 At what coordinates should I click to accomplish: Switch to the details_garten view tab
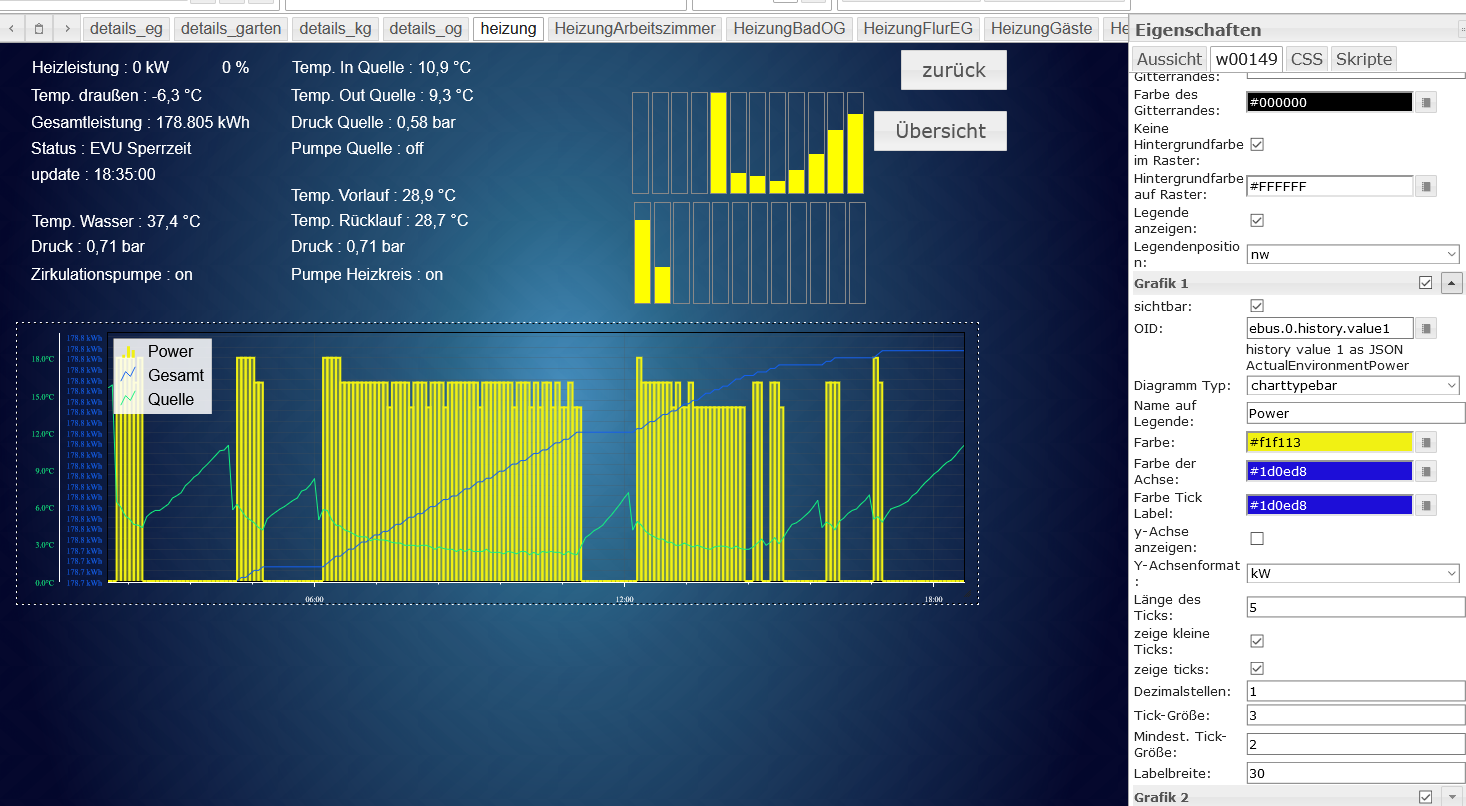231,29
